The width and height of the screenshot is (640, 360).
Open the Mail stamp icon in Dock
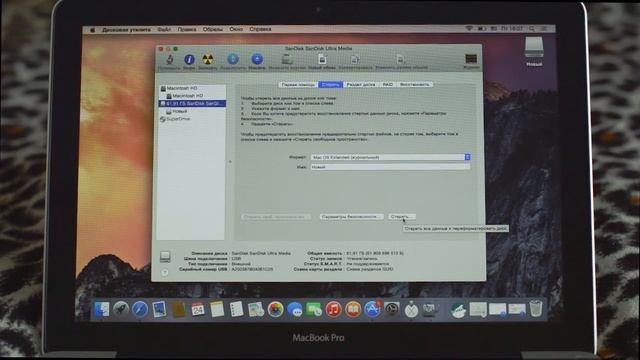(159, 309)
